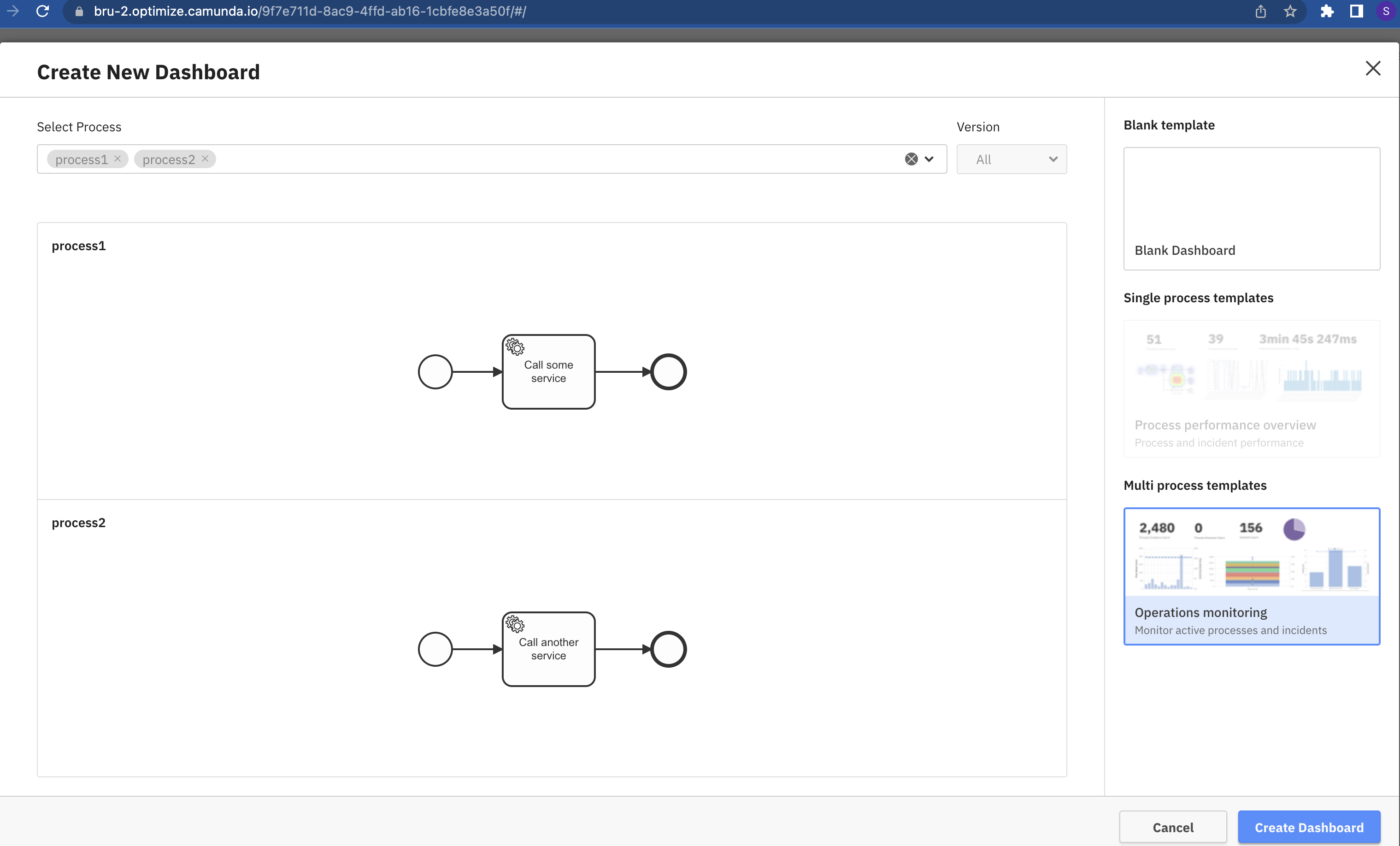1400x846 pixels.
Task: Click the Call another service task
Action: coord(548,649)
